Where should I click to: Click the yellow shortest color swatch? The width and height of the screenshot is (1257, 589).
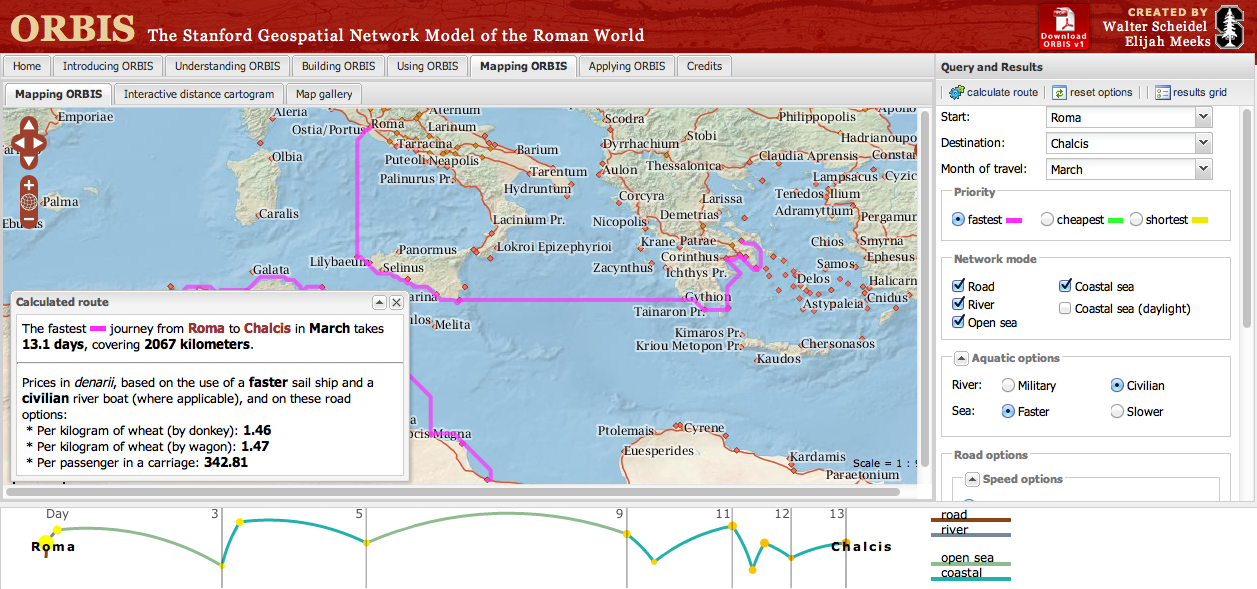click(x=1200, y=220)
